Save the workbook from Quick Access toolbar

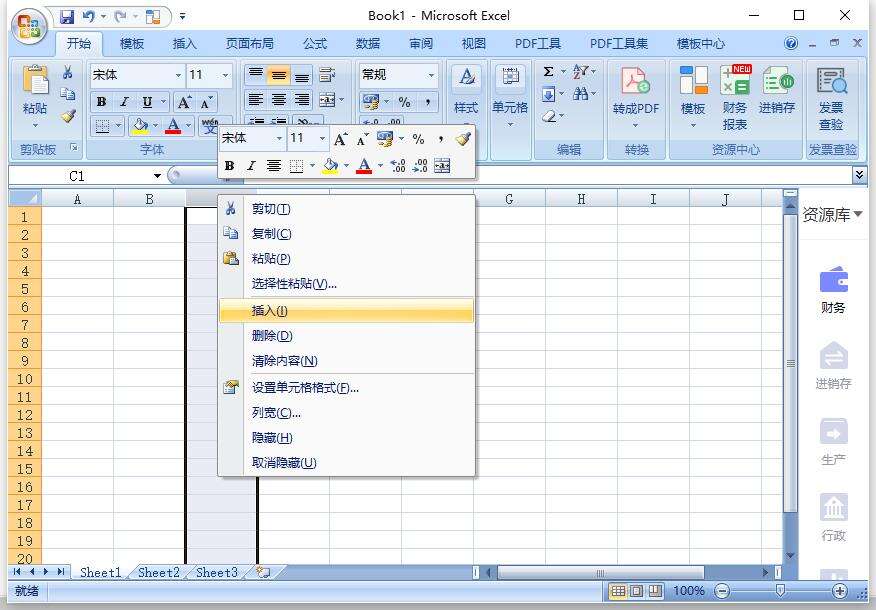pos(67,17)
